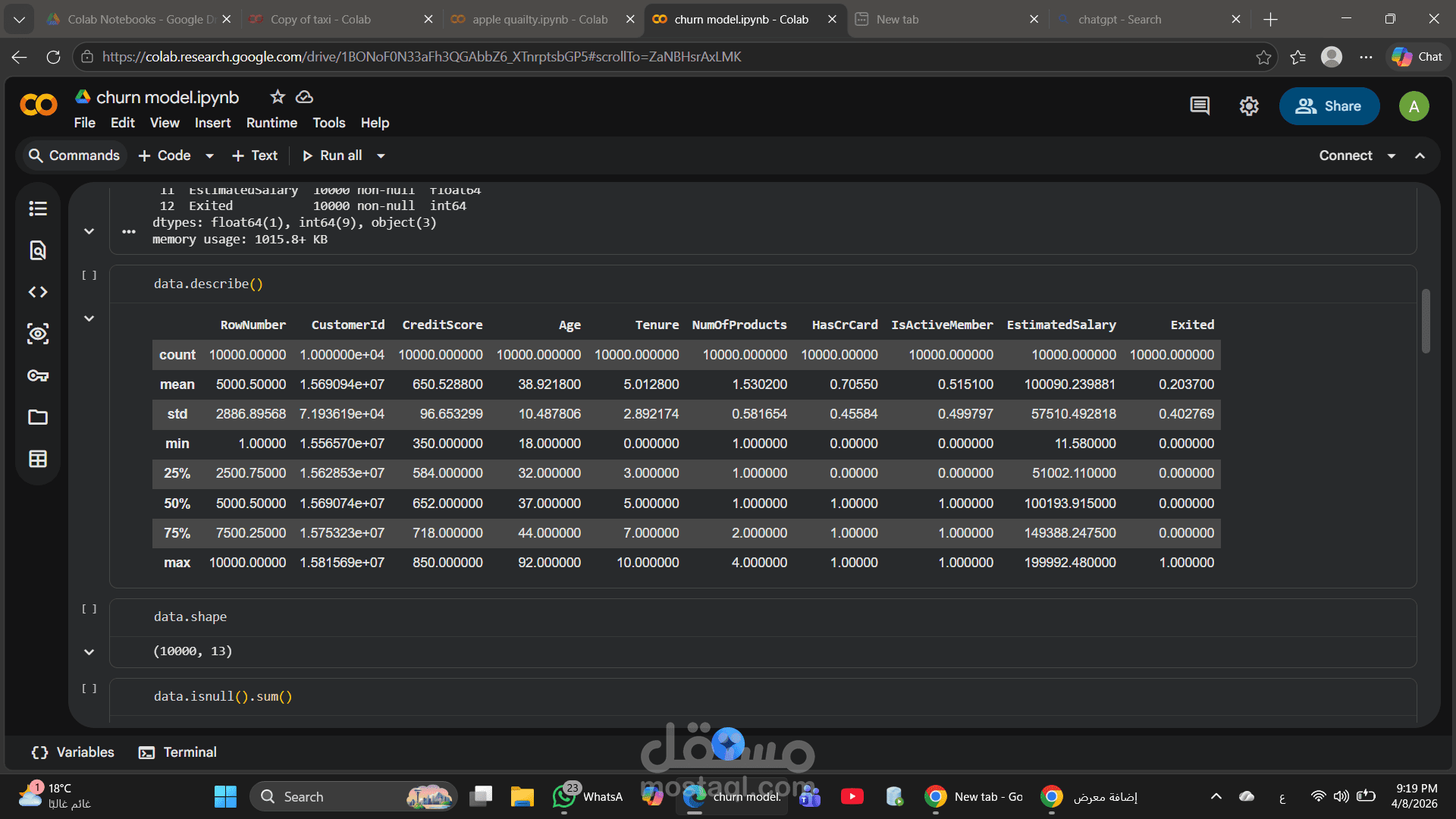Collapse the data.describe() output
1456x819 pixels.
coord(89,318)
